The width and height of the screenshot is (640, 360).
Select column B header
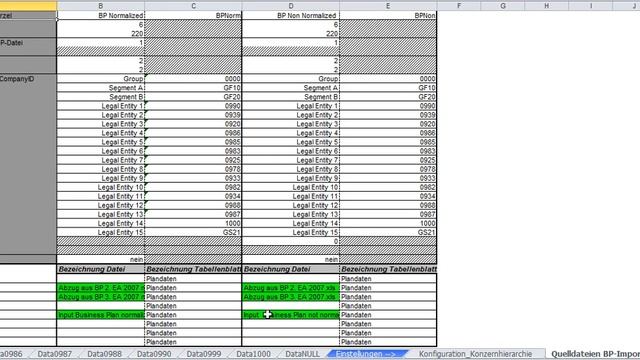pyautogui.click(x=101, y=6)
